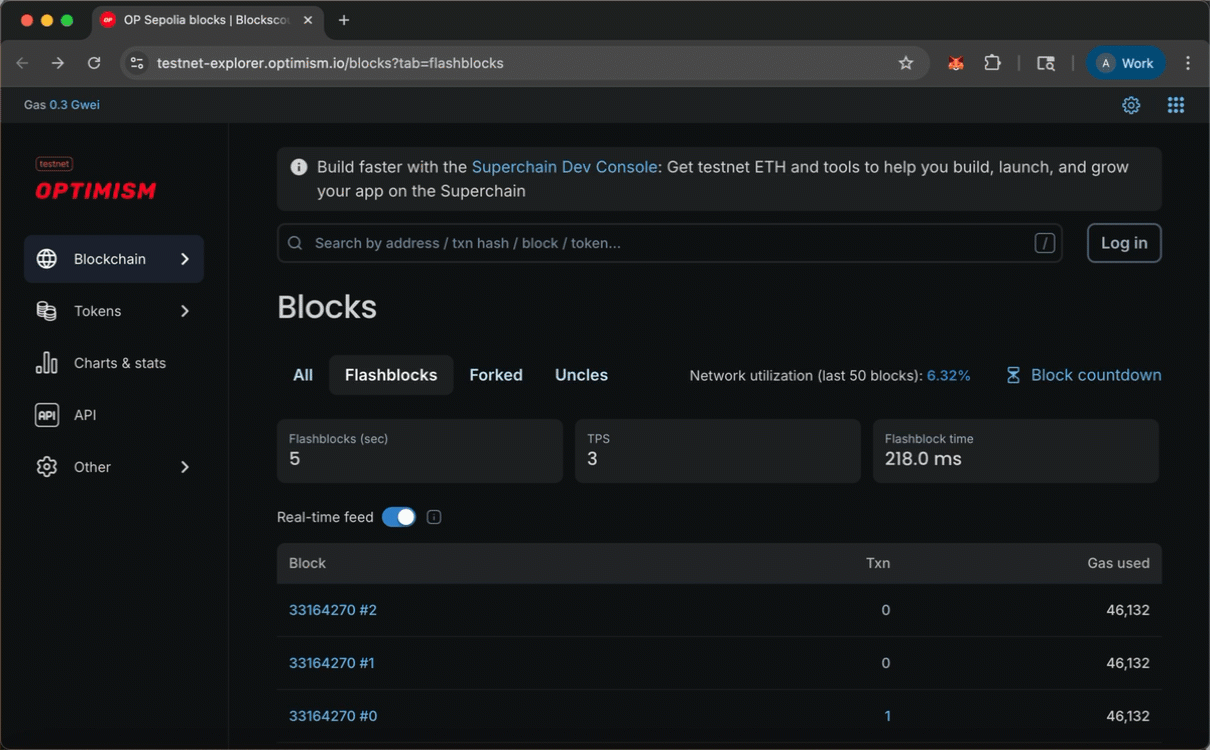Viewport: 1210px width, 750px height.
Task: Expand the Tokens sidebar section
Action: click(x=184, y=311)
